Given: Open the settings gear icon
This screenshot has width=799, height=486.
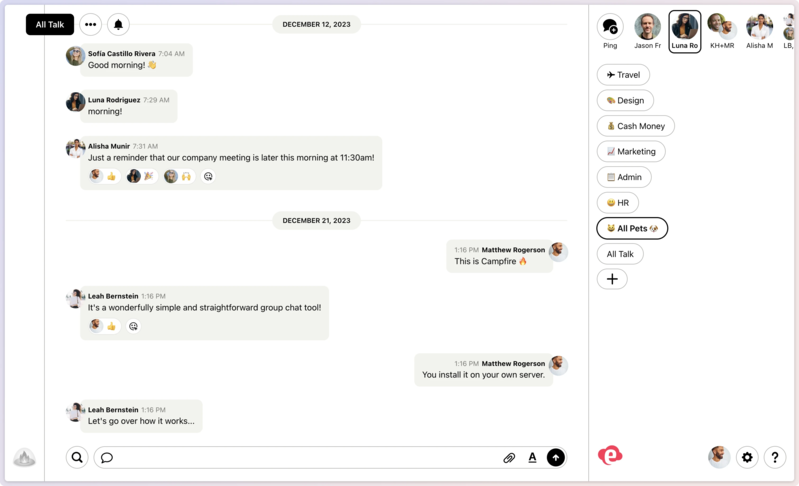Looking at the screenshot, I should click(747, 457).
